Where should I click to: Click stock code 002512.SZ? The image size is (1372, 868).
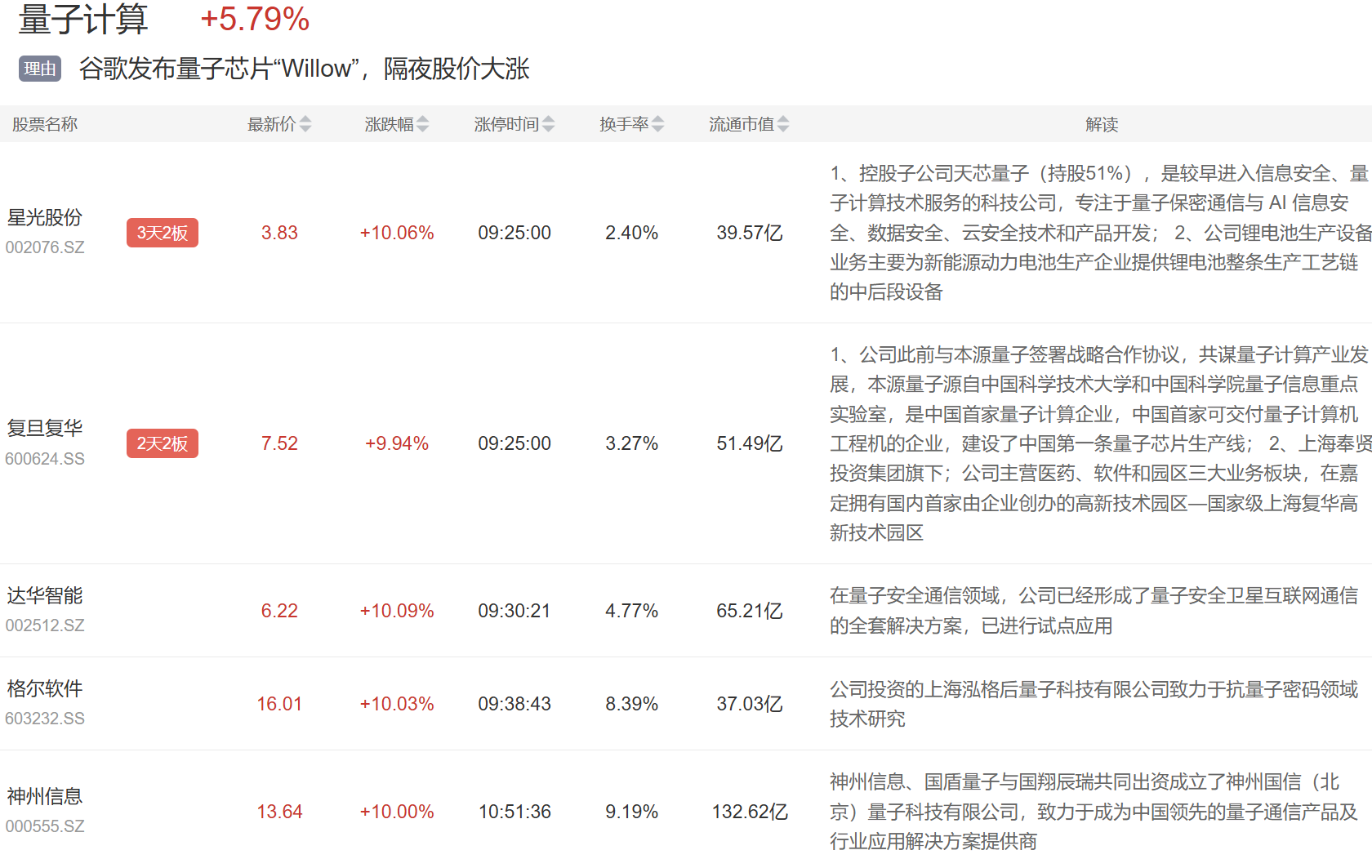click(x=45, y=625)
